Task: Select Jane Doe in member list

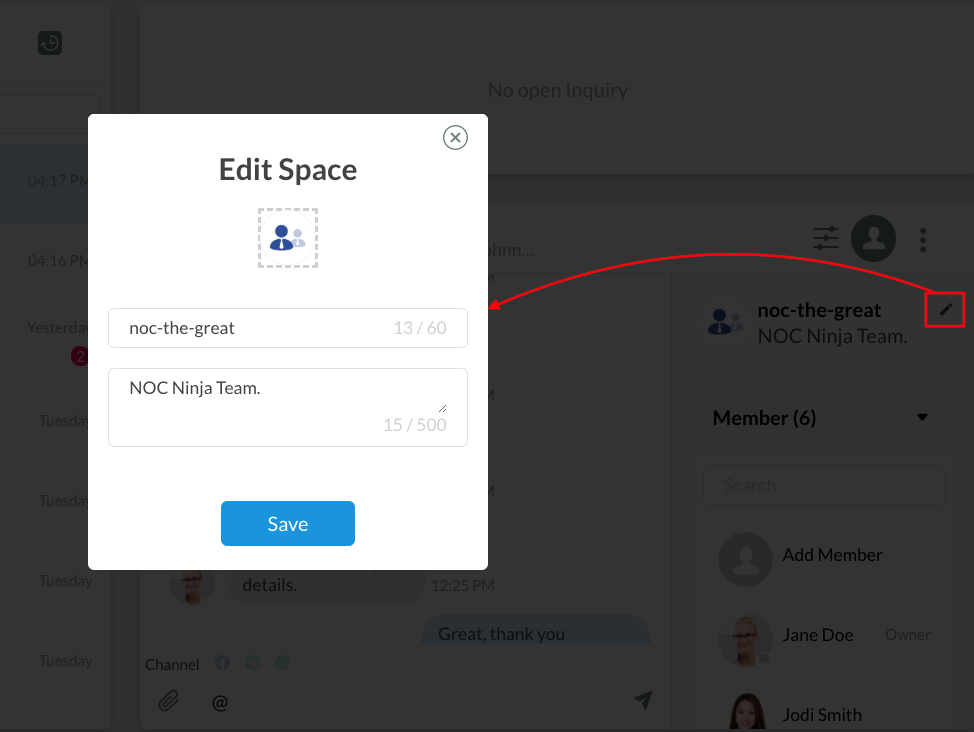Action: 817,635
